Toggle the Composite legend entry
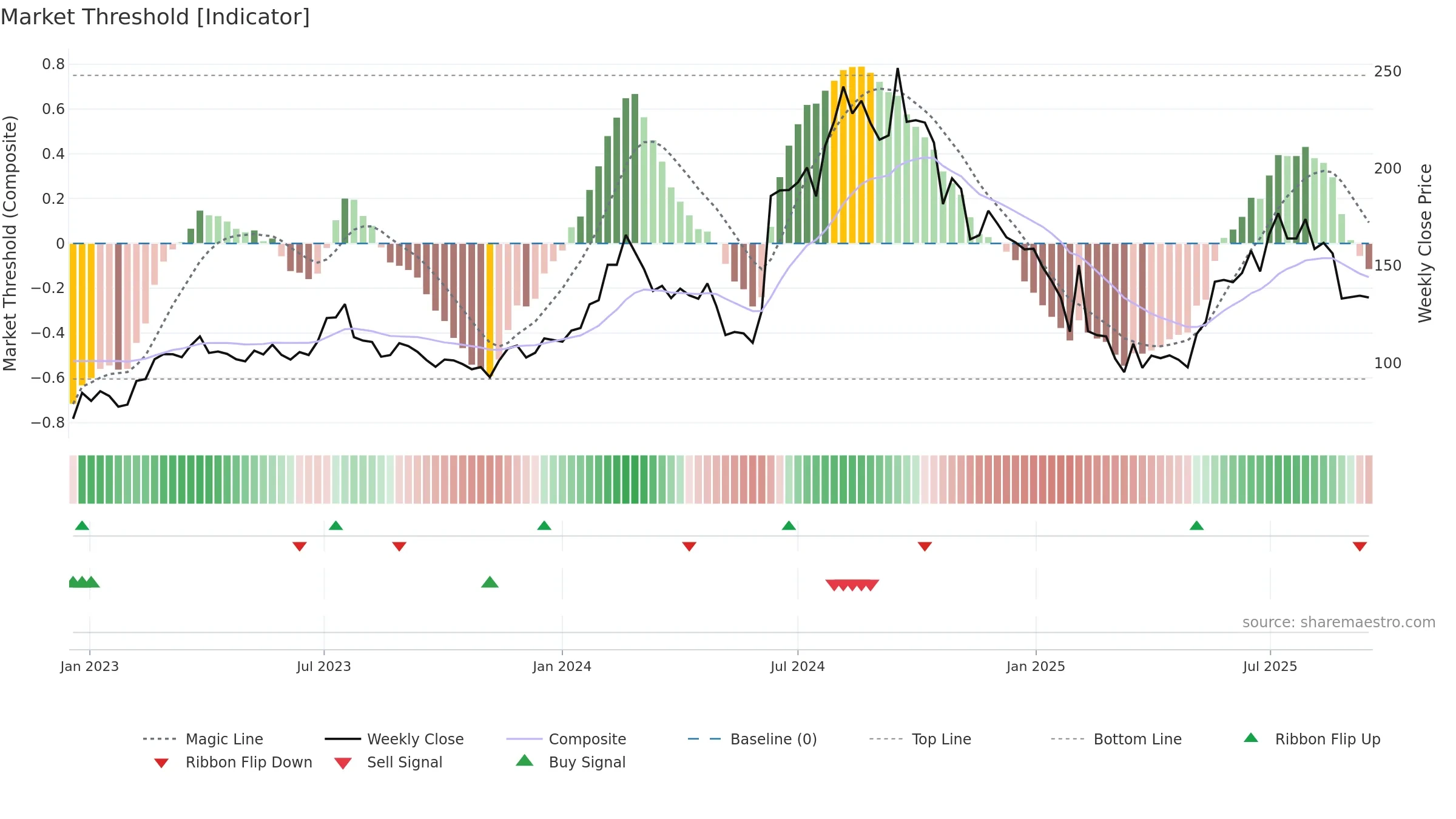This screenshot has width=1456, height=819. point(567,739)
